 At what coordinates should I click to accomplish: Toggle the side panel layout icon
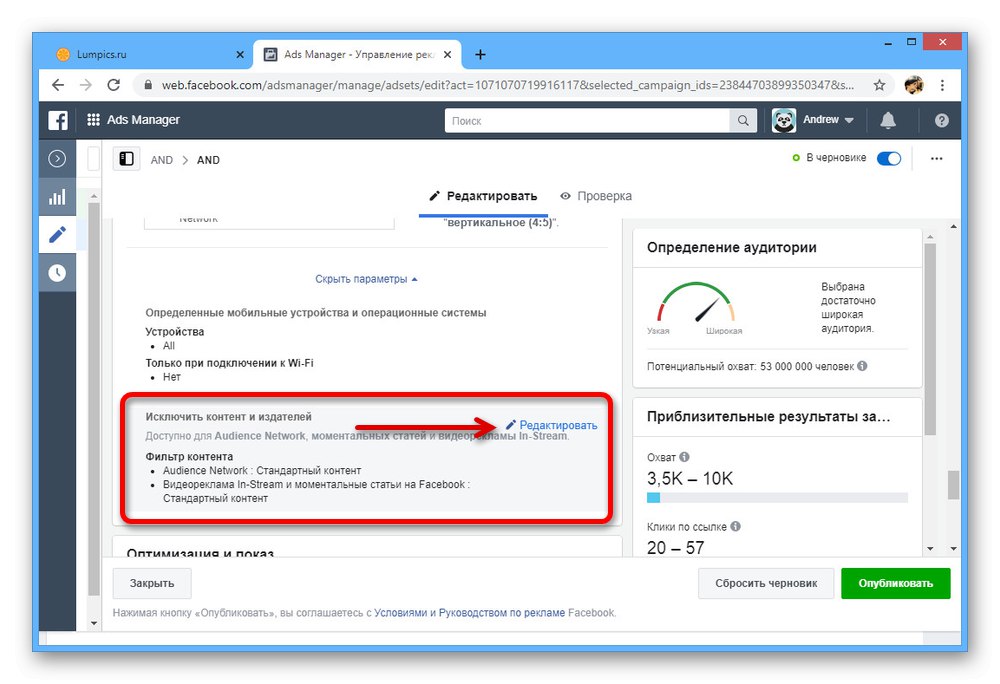click(126, 159)
